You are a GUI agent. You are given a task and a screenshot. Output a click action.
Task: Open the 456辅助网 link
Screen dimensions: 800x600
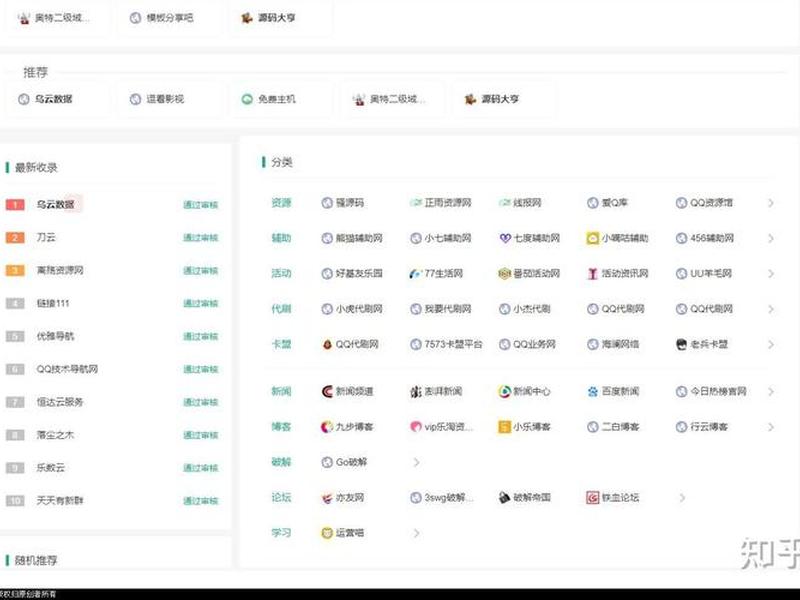(x=712, y=238)
